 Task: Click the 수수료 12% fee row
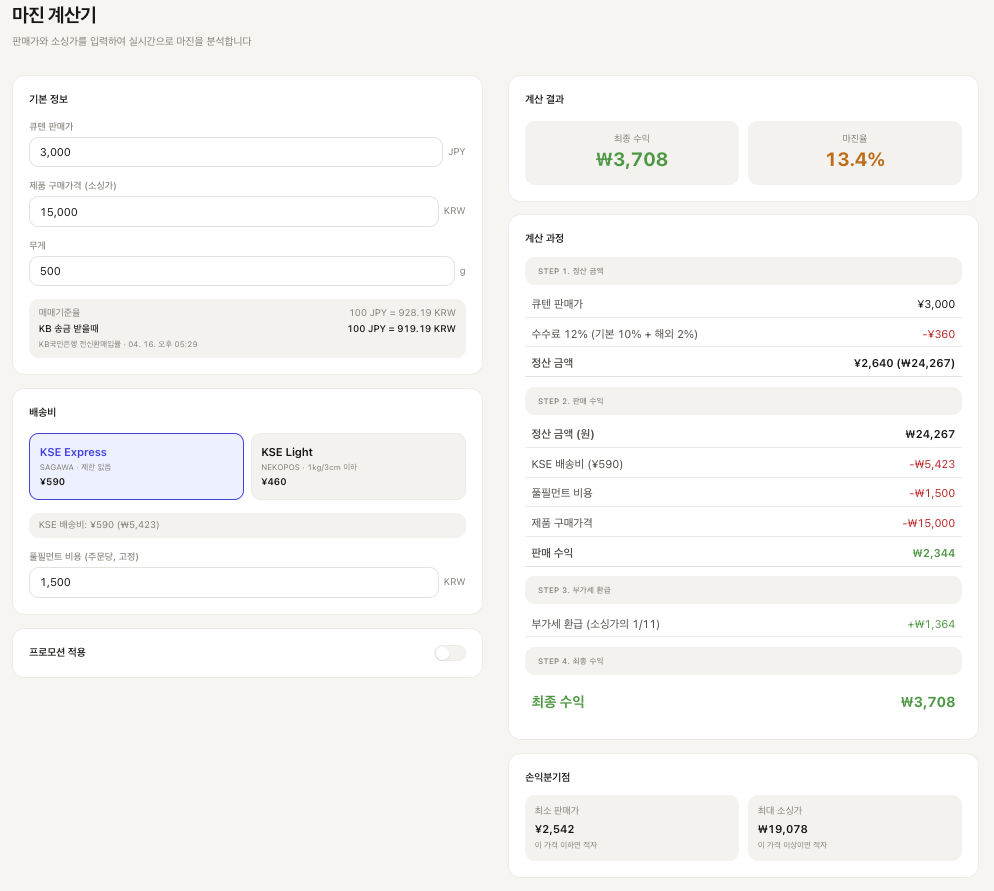tap(743, 334)
